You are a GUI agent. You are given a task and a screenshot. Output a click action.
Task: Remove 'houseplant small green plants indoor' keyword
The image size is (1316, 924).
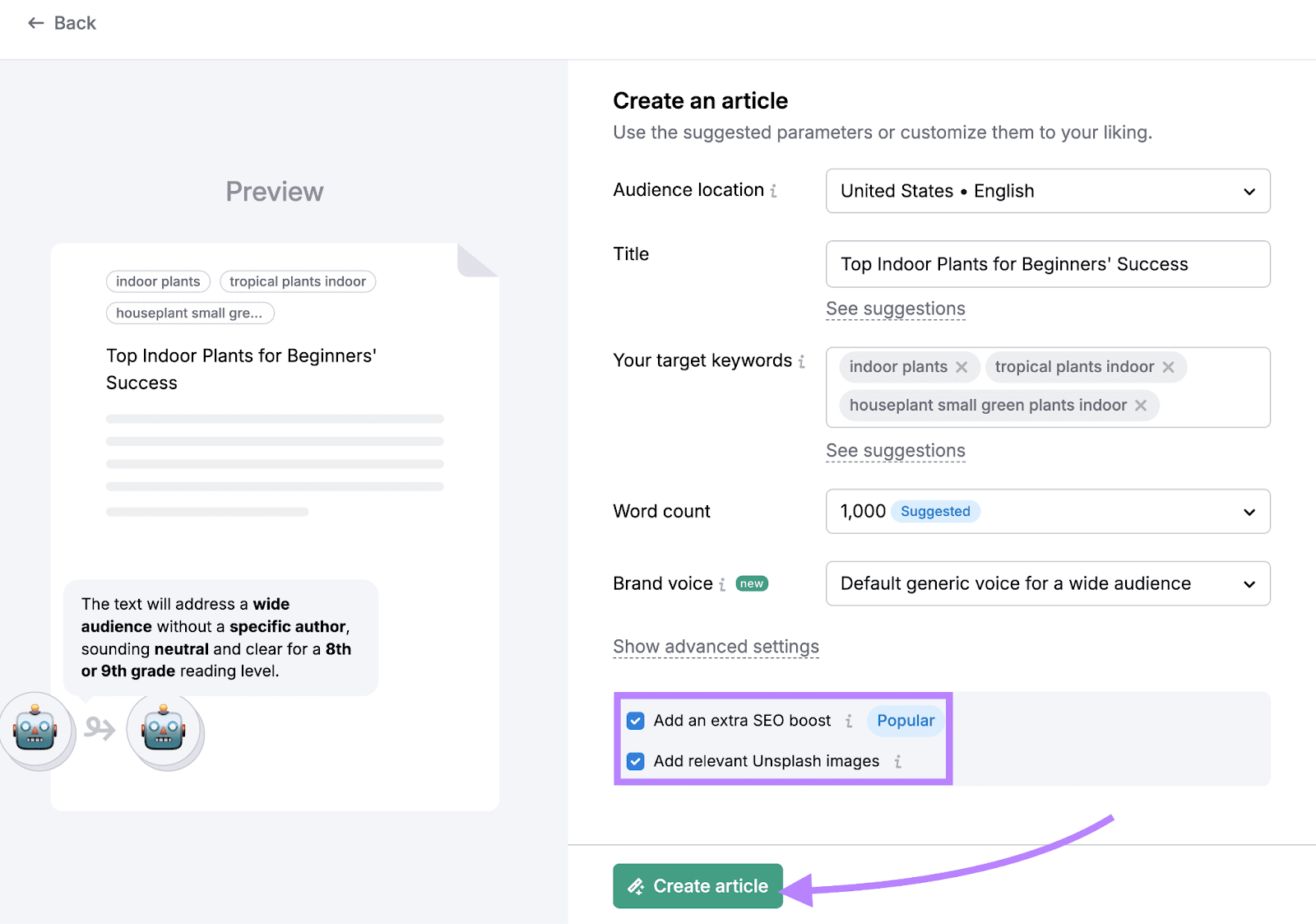pos(1141,405)
